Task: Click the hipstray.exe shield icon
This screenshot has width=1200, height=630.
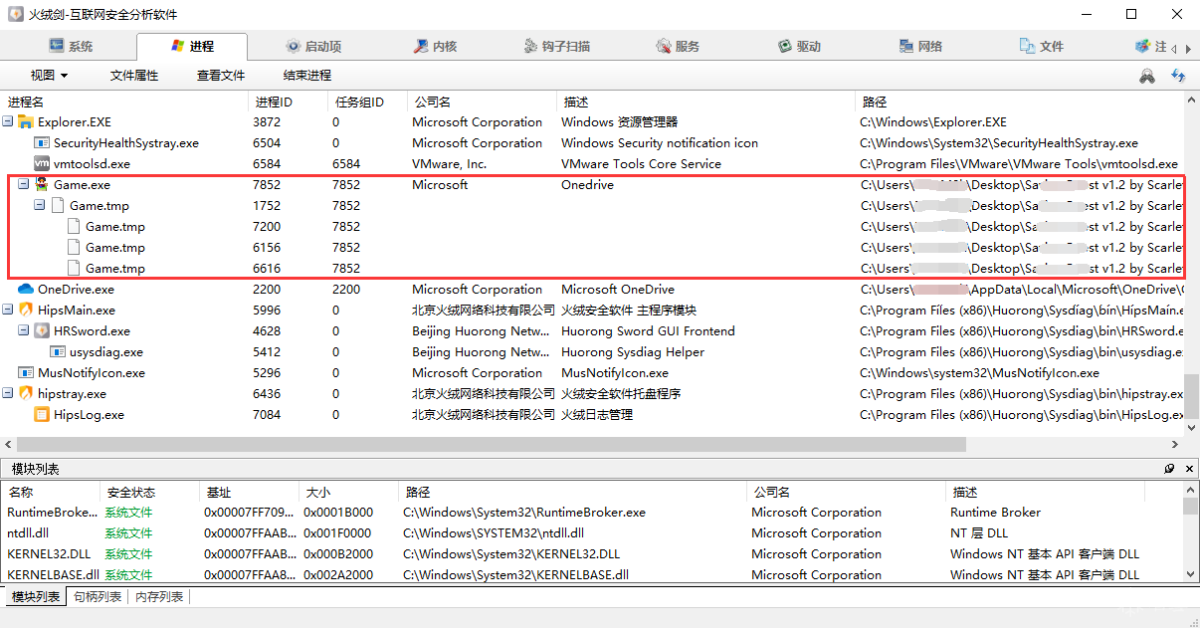Action: pos(26,394)
